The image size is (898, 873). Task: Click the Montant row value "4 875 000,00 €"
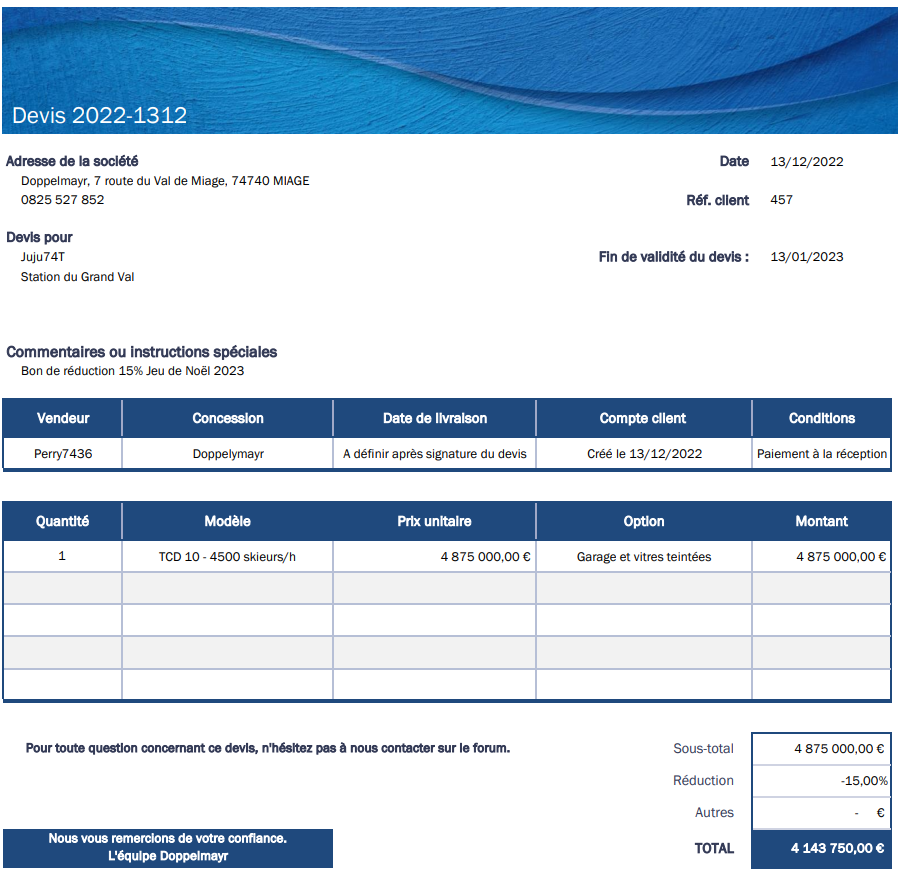pos(822,557)
